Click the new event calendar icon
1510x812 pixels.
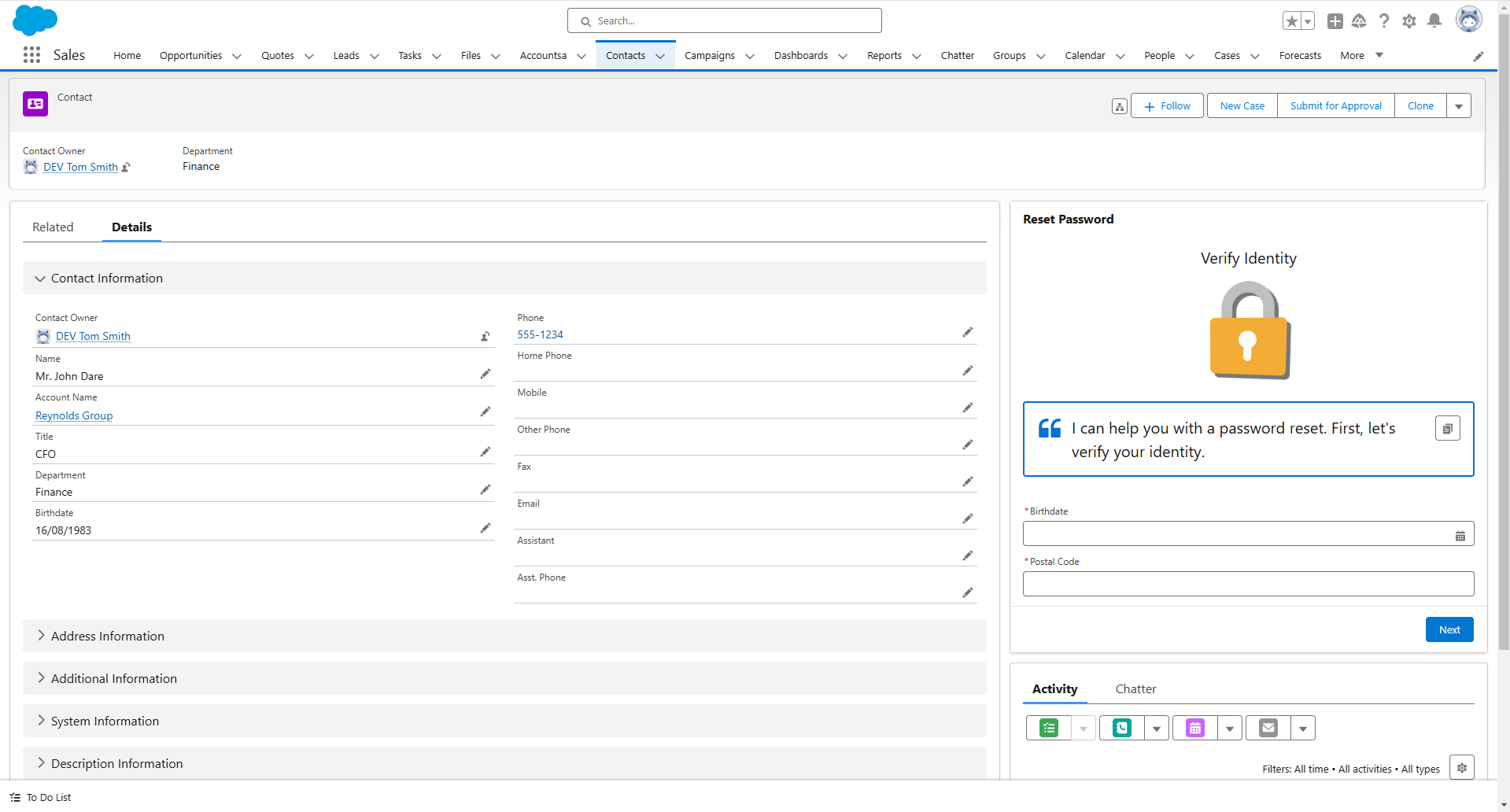pyautogui.click(x=1195, y=729)
